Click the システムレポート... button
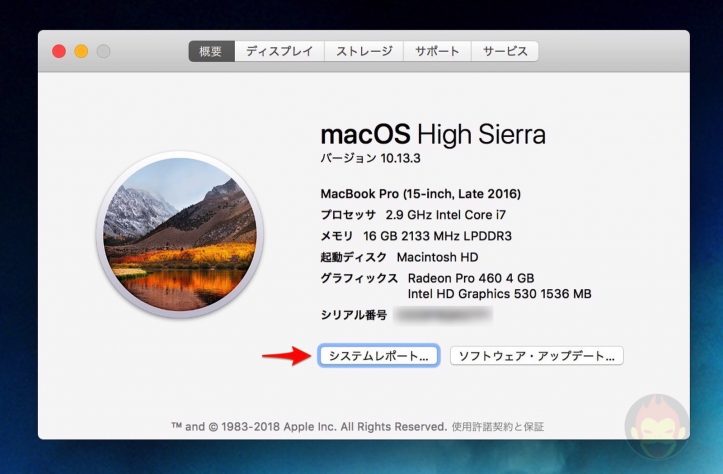723x474 pixels. click(379, 356)
